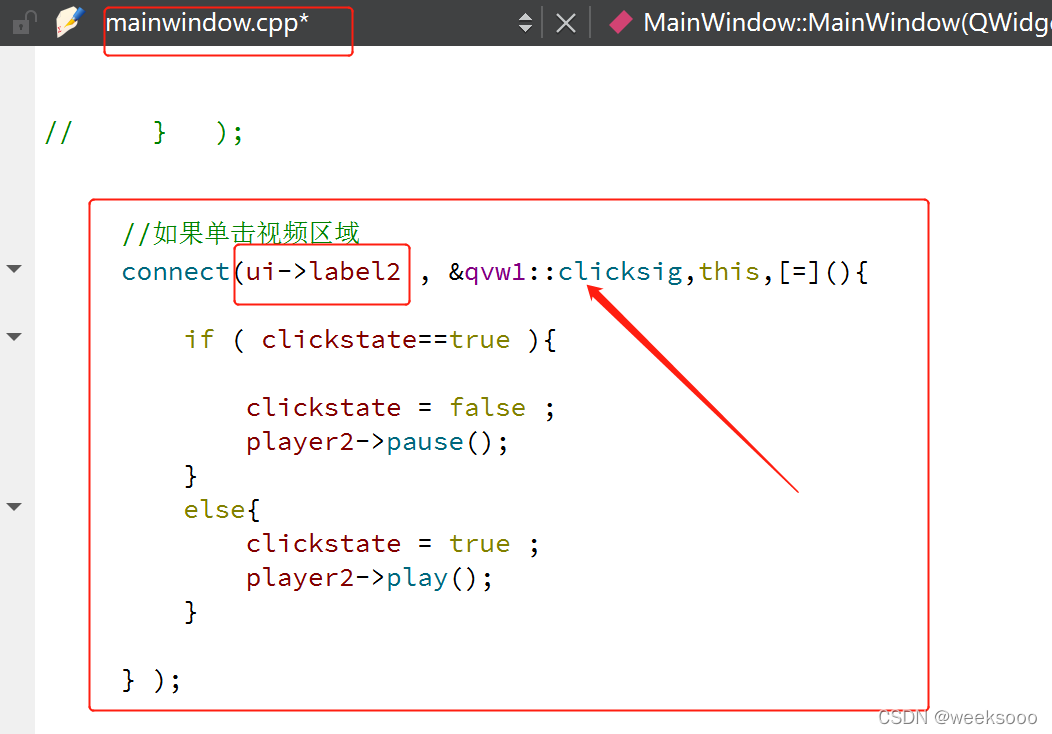Viewport: 1052px width, 734px height.
Task: Open the MainWindow::MainWindow symbol dropdown
Action: 847,23
